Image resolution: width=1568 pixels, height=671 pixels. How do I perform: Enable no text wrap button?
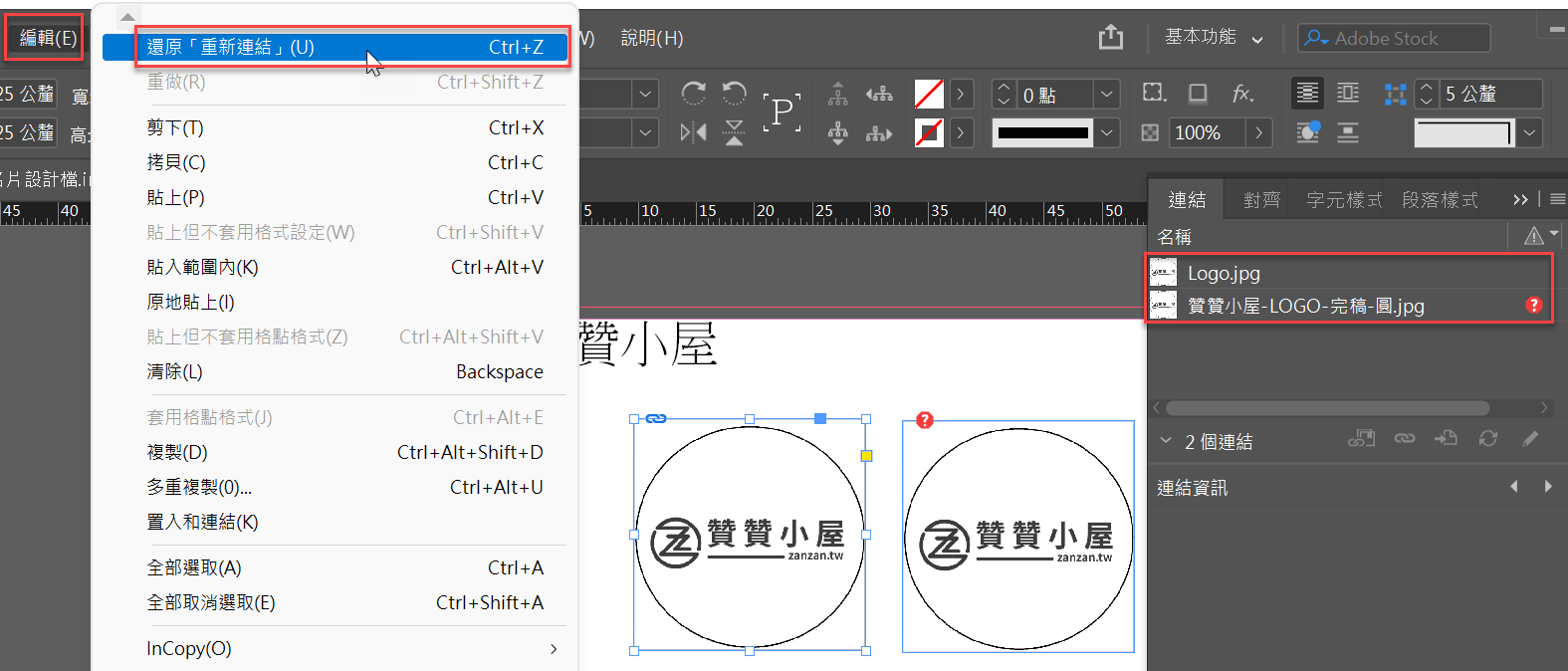(1307, 94)
